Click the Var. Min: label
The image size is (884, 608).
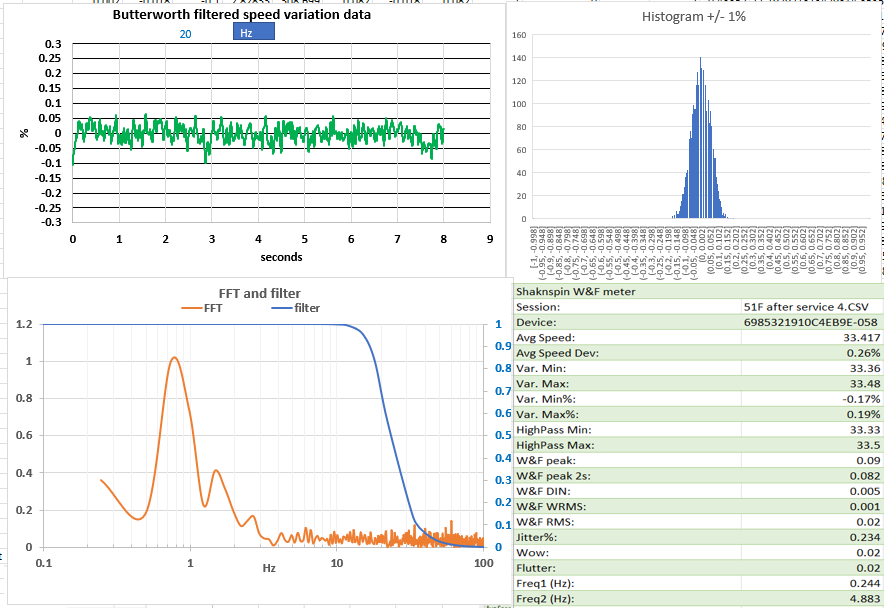point(541,368)
